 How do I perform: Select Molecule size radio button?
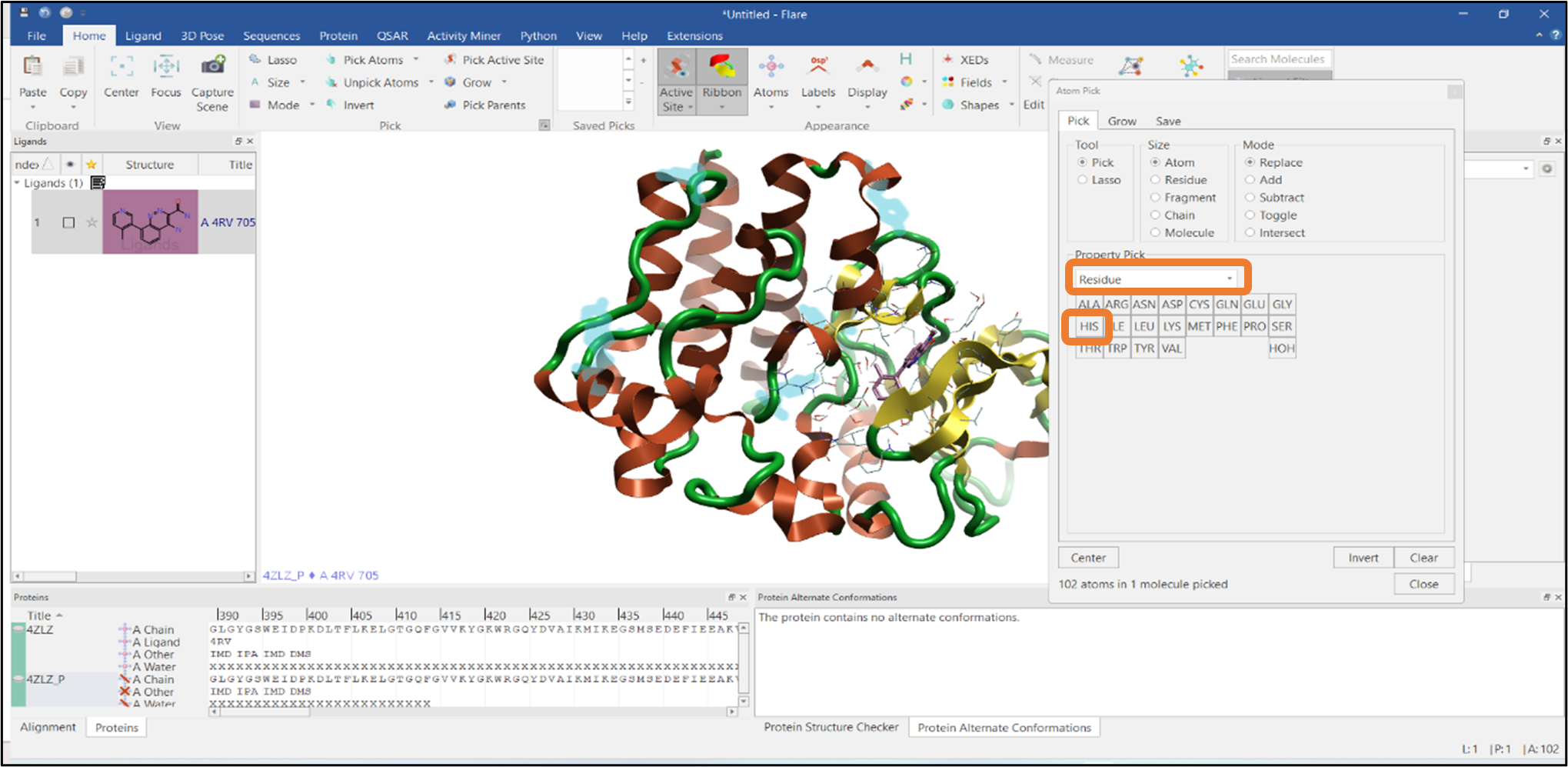tap(1155, 232)
